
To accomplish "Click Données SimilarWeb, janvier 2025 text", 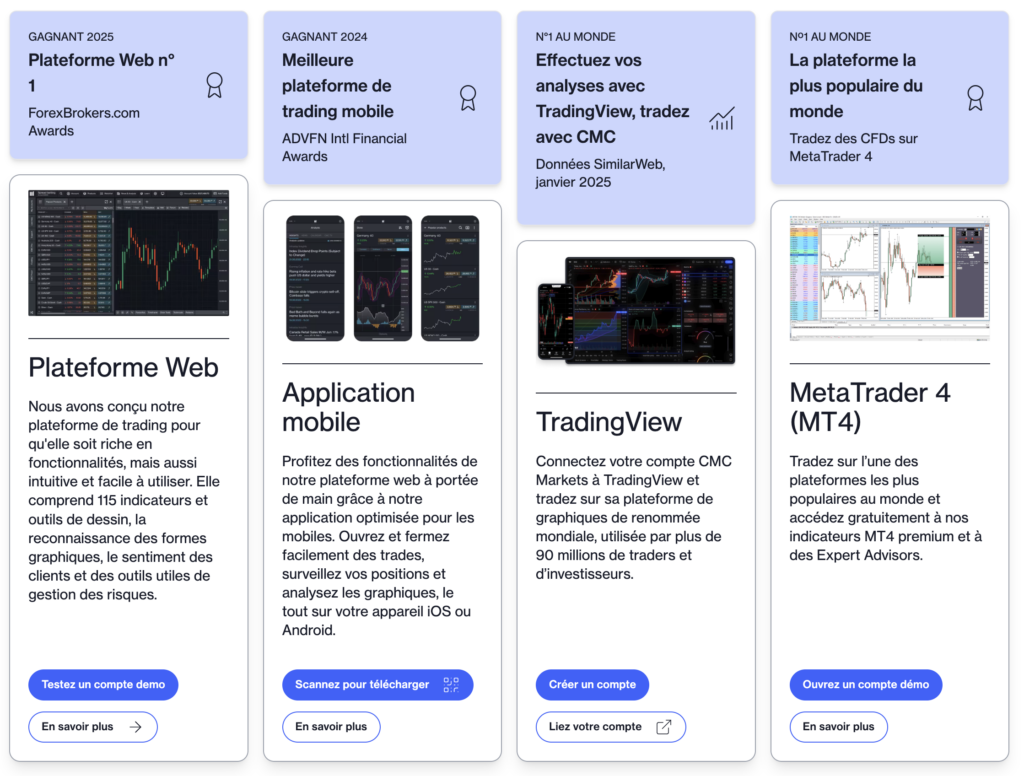I will (601, 173).
